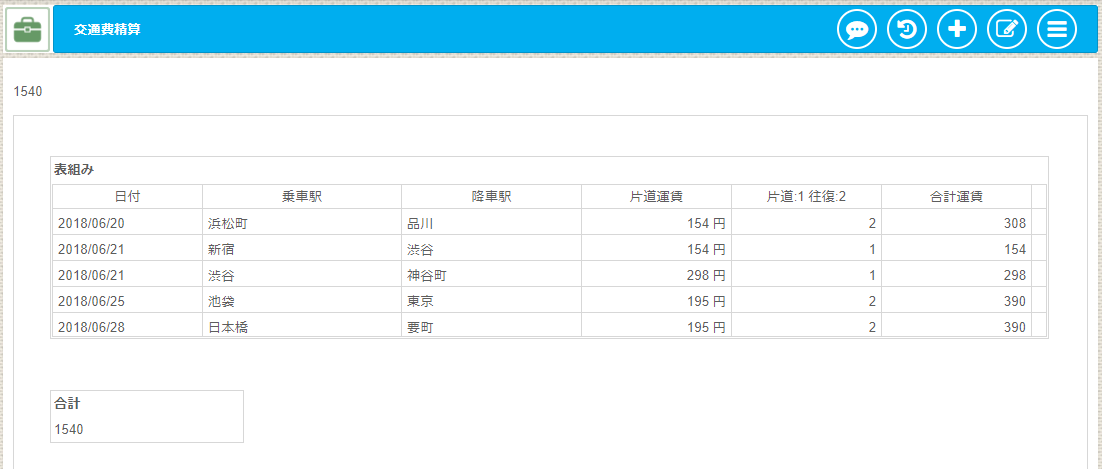Click the plus icon to add record
Image resolution: width=1102 pixels, height=469 pixels.
pos(957,30)
